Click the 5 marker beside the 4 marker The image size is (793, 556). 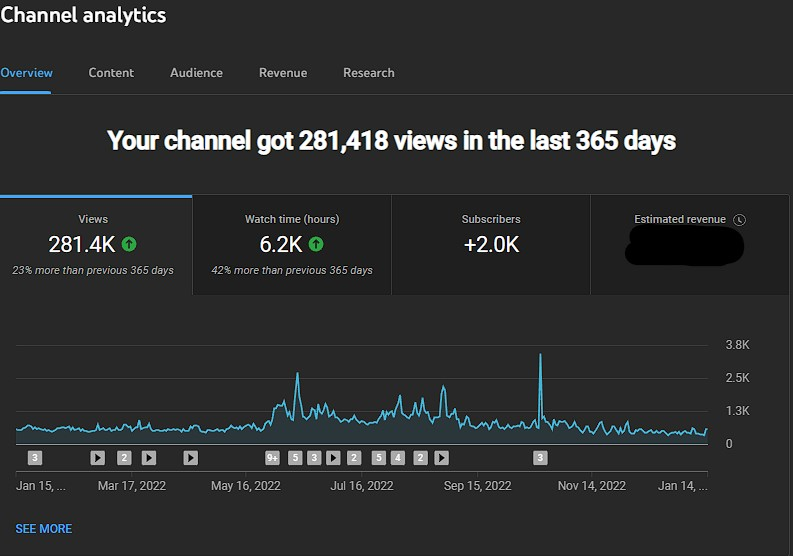(378, 458)
